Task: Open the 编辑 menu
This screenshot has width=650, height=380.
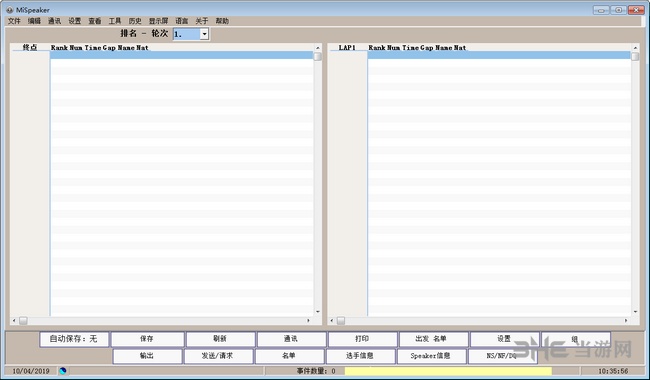Action: coord(34,21)
